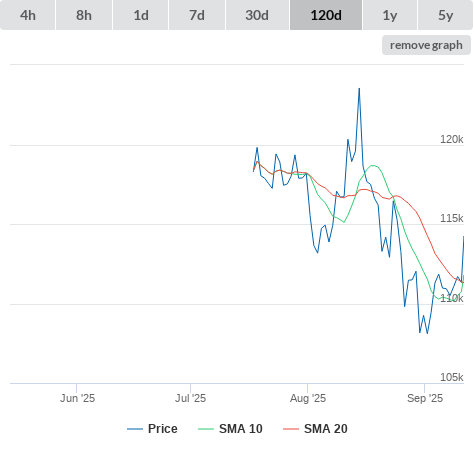Click the Aug '25 axis label

tap(308, 398)
